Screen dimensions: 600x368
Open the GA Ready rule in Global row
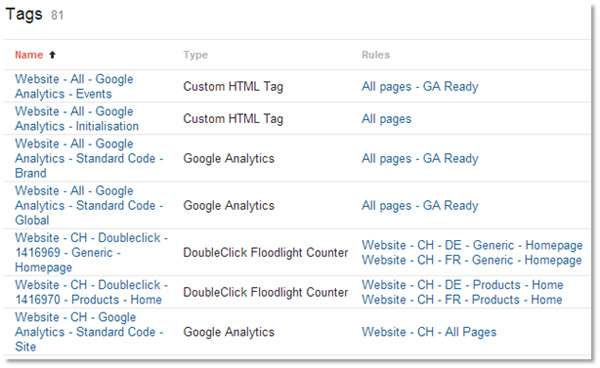[x=420, y=205]
